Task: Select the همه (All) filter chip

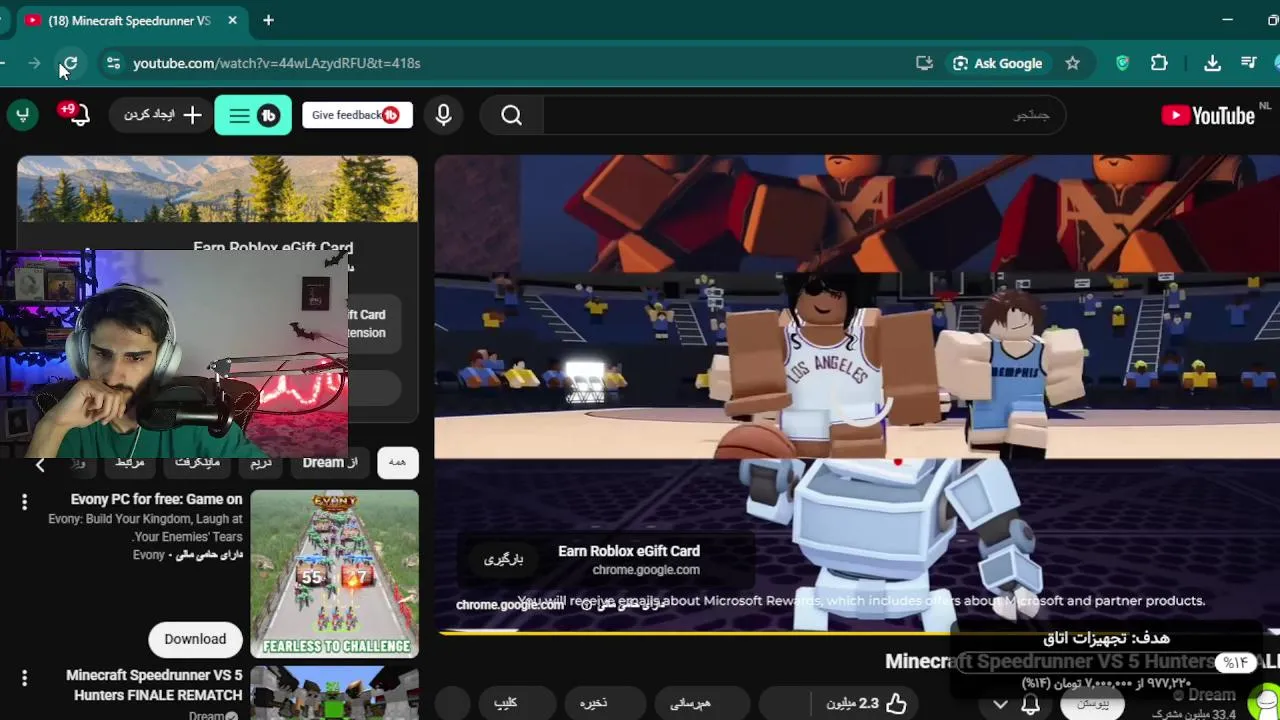Action: [397, 462]
